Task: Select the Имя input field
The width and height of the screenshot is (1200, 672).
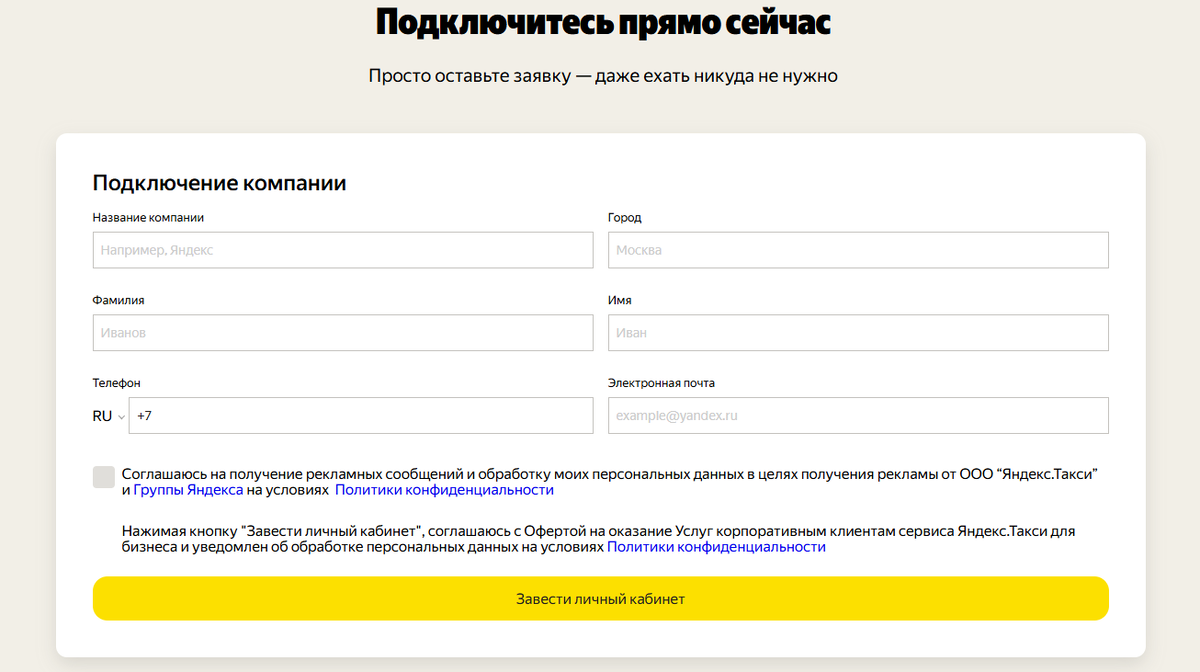Action: (857, 332)
